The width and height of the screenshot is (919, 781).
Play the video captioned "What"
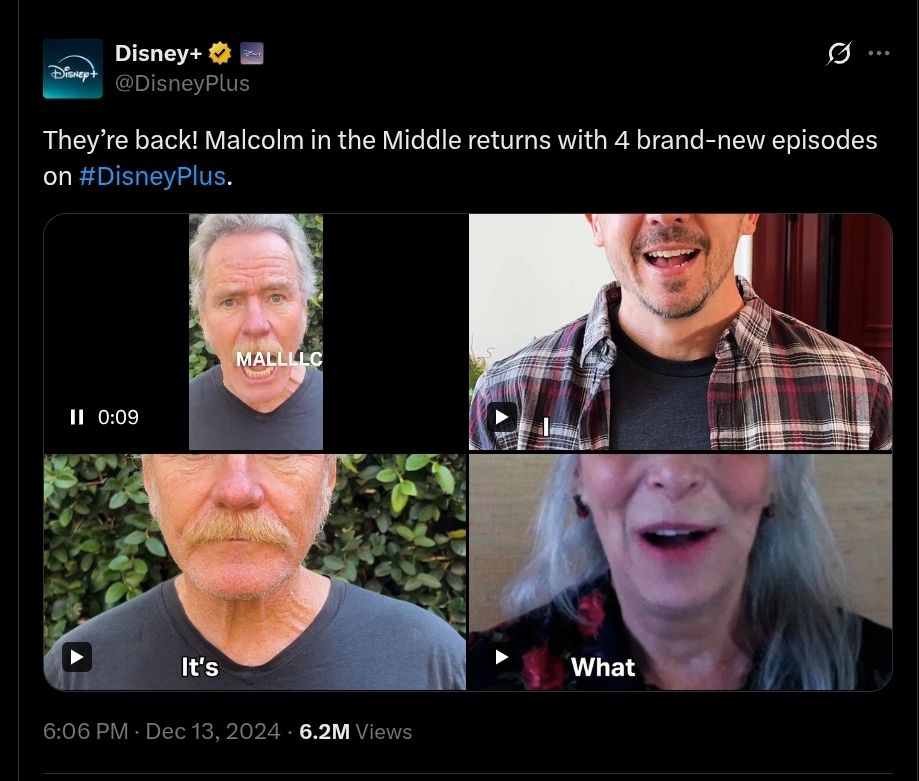[x=502, y=657]
